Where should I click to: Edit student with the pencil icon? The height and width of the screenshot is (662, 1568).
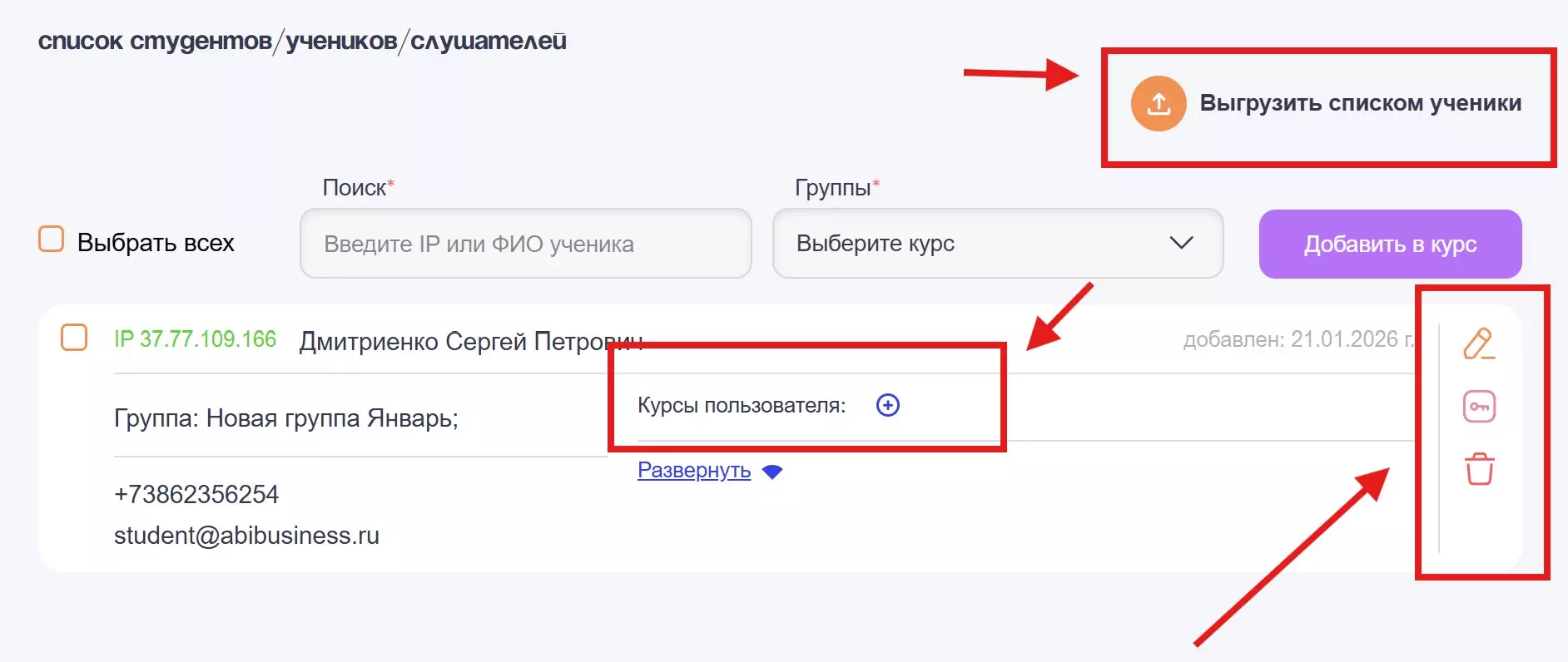tap(1479, 343)
